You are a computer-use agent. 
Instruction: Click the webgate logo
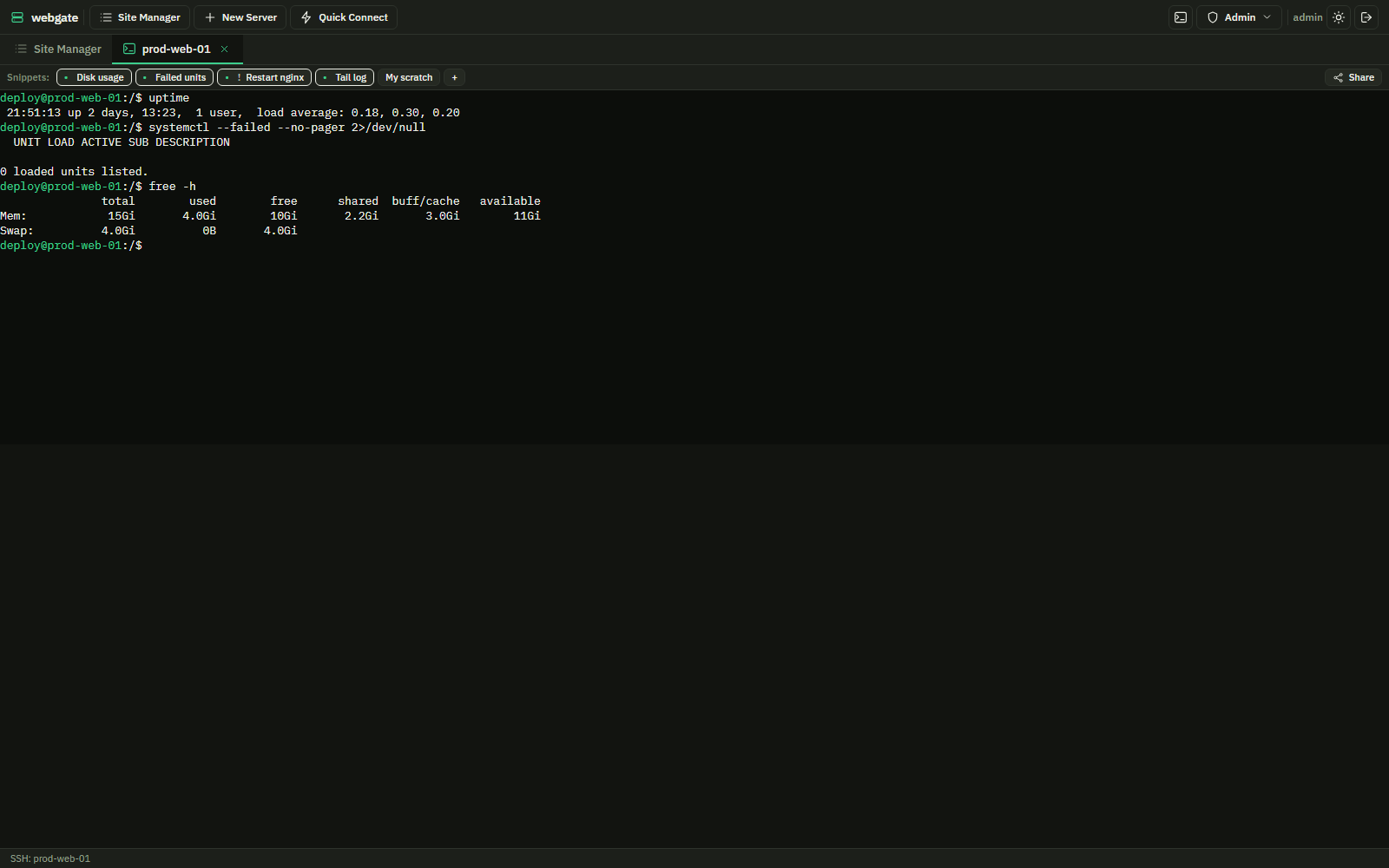point(44,17)
